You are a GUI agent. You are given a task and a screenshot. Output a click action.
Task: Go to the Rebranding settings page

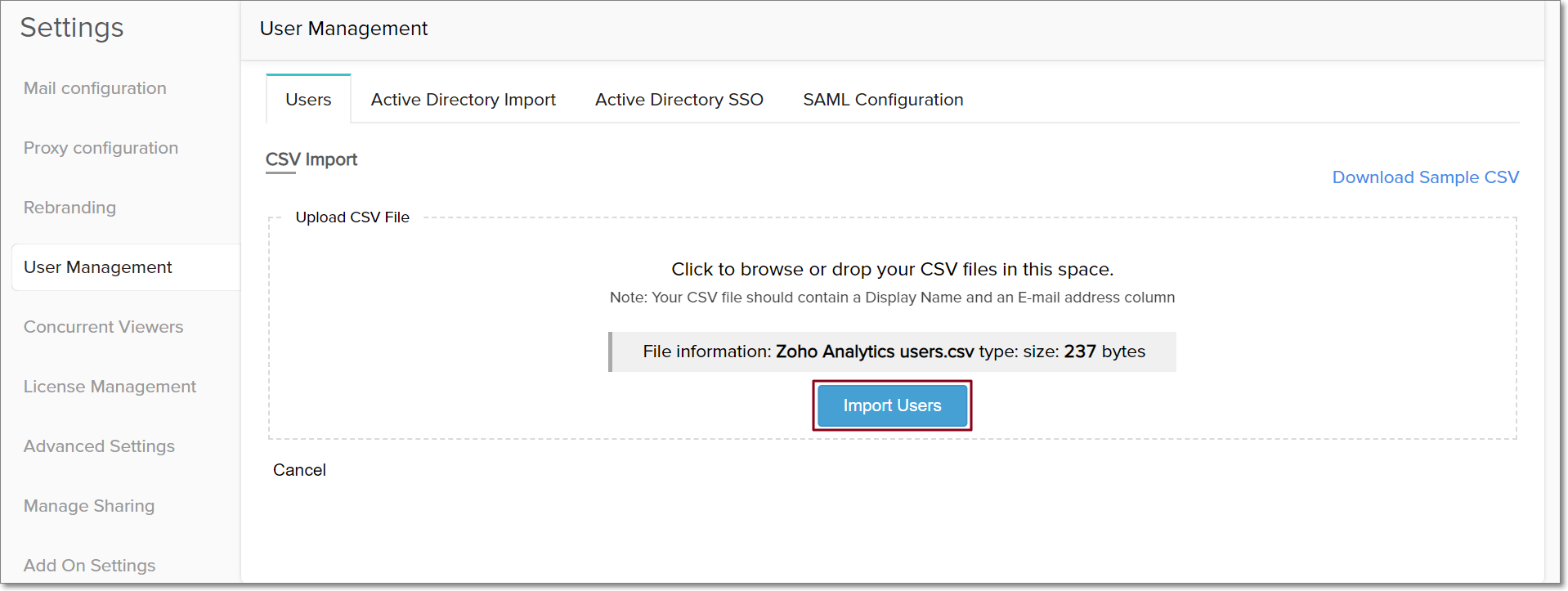coord(69,208)
